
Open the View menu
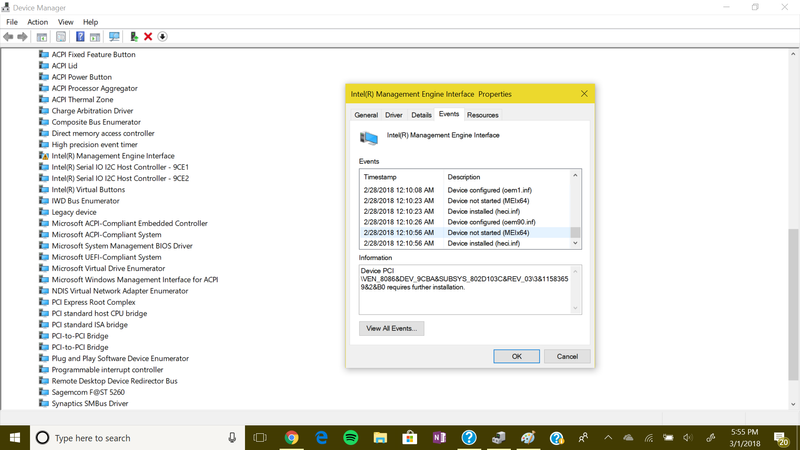pyautogui.click(x=65, y=22)
